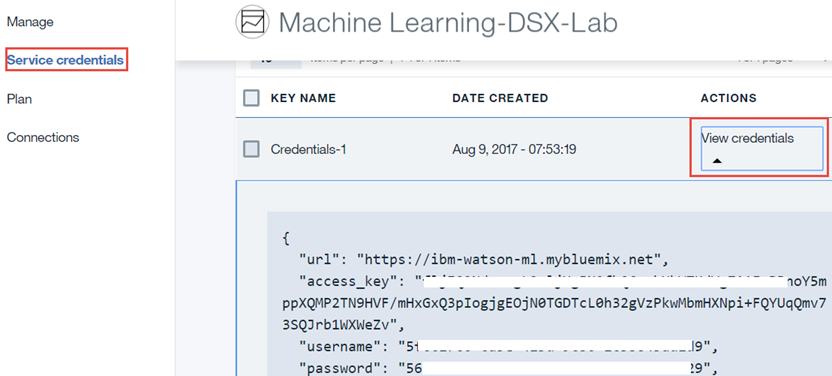This screenshot has width=832, height=376.
Task: Check the Credentials-1 row checkbox
Action: (x=251, y=150)
